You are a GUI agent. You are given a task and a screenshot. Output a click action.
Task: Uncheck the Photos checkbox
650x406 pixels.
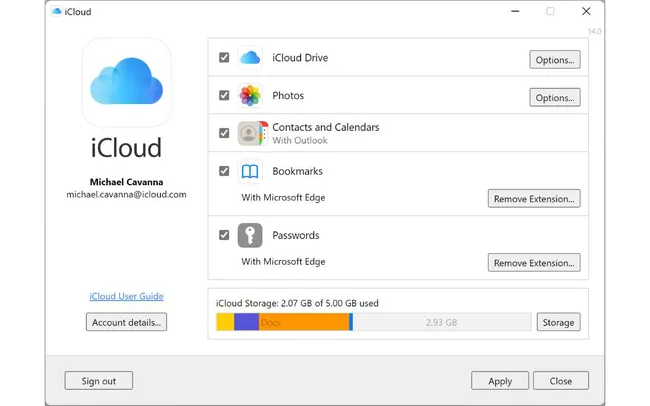(224, 95)
